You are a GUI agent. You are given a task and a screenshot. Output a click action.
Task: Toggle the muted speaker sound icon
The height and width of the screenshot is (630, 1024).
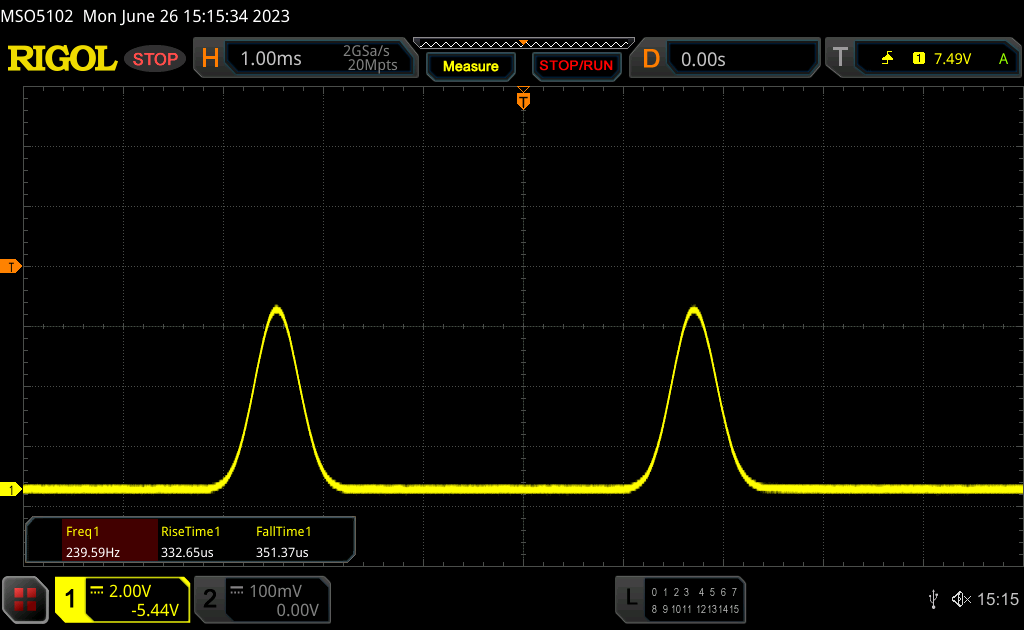961,599
